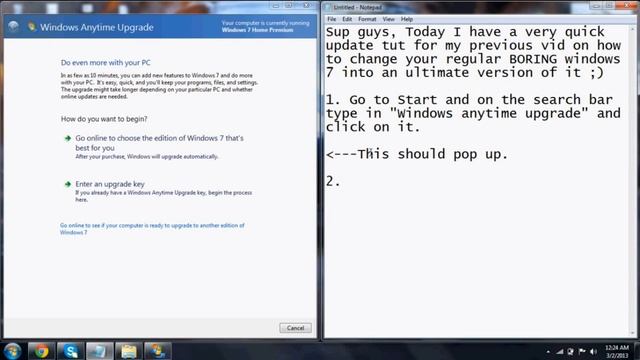Switch to Notepad taskbar button
Screen dimensions: 640x360
coord(100,351)
